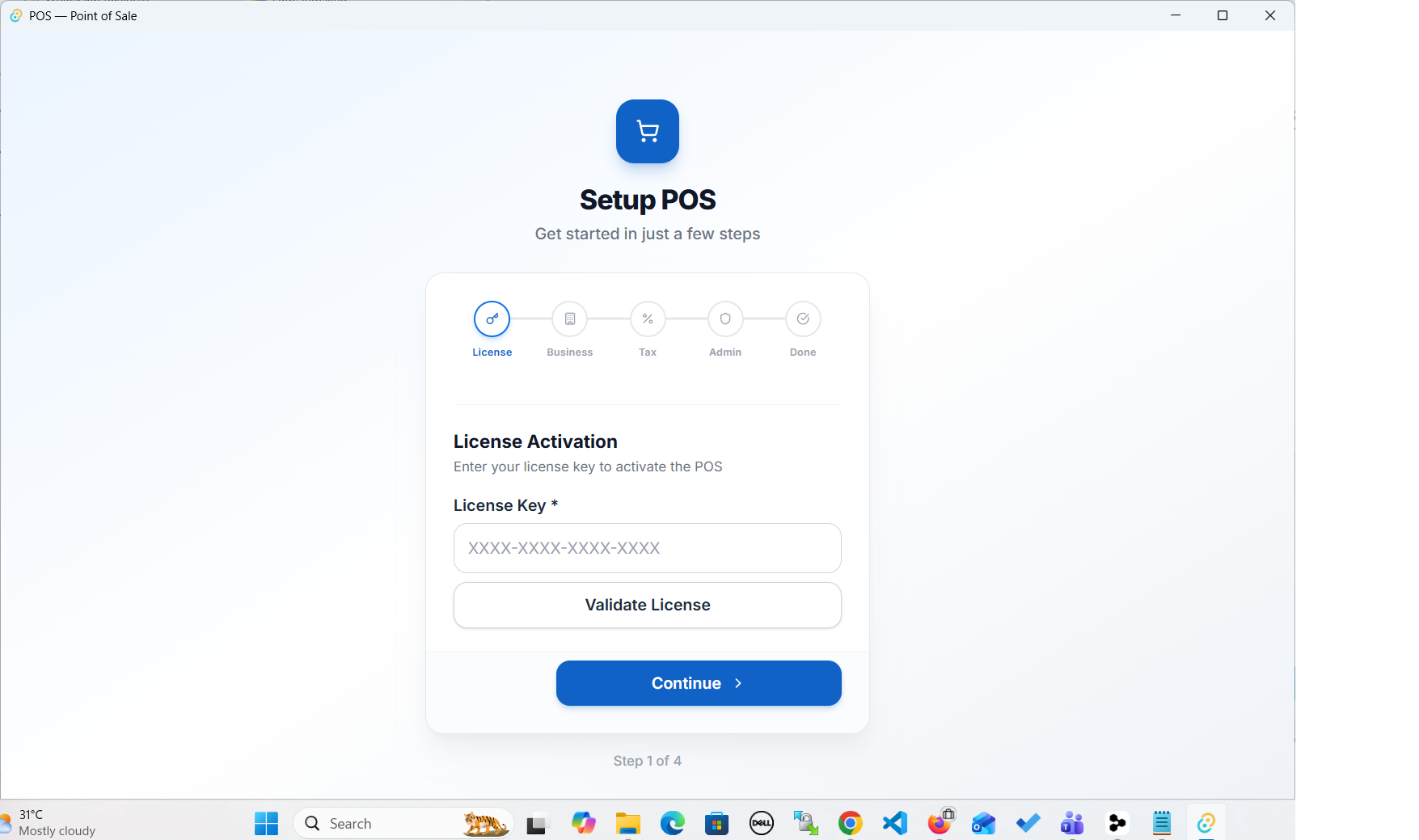The image size is (1419, 840).
Task: Click the POS app taskbar icon
Action: pos(1206,824)
